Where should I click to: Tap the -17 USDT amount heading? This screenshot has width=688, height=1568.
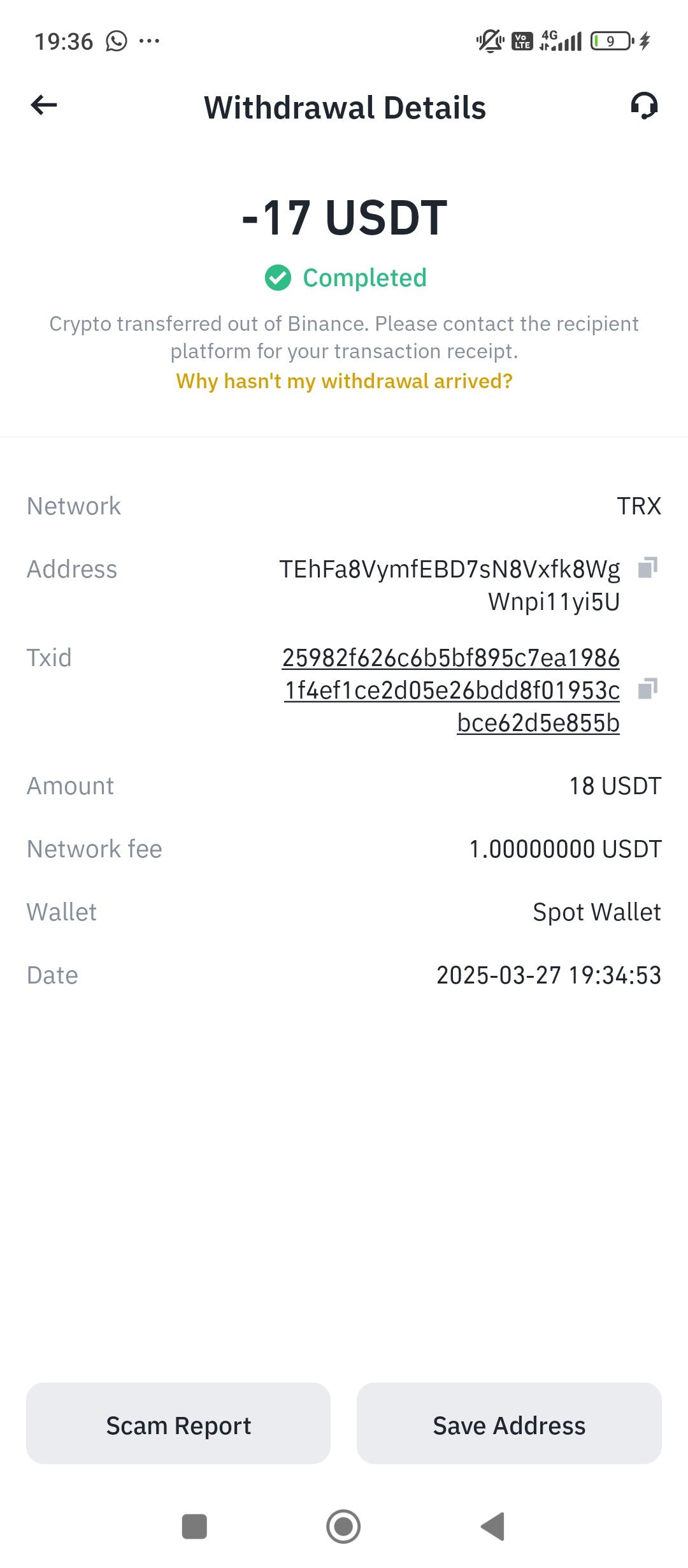click(344, 218)
